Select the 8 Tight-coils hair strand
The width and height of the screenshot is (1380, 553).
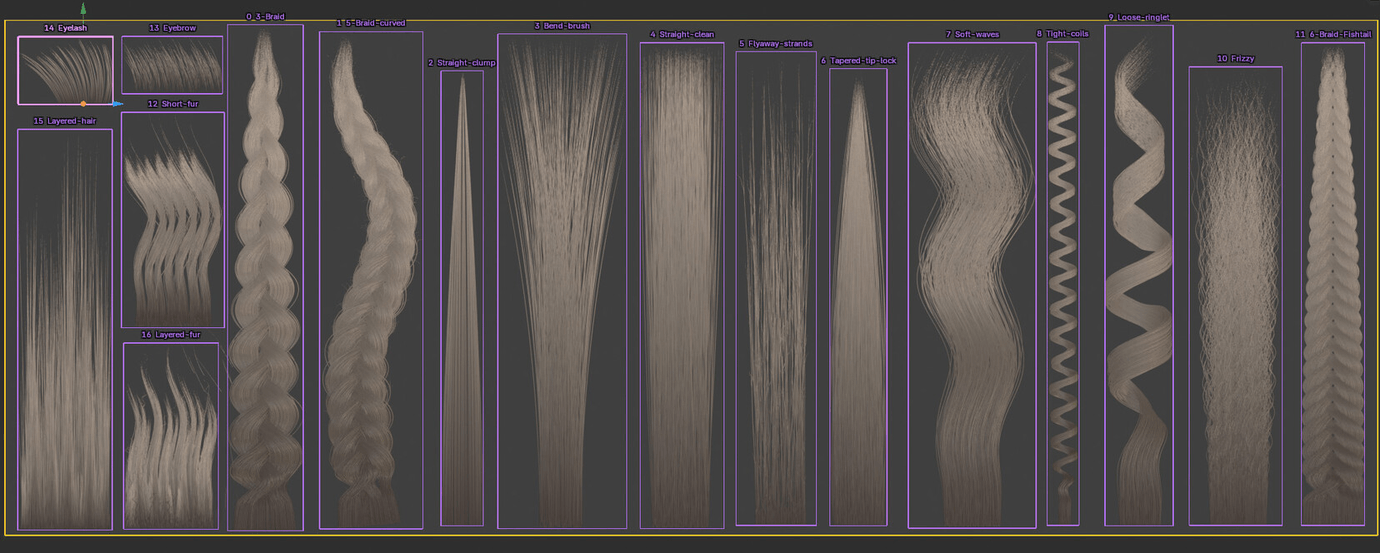click(1063, 283)
